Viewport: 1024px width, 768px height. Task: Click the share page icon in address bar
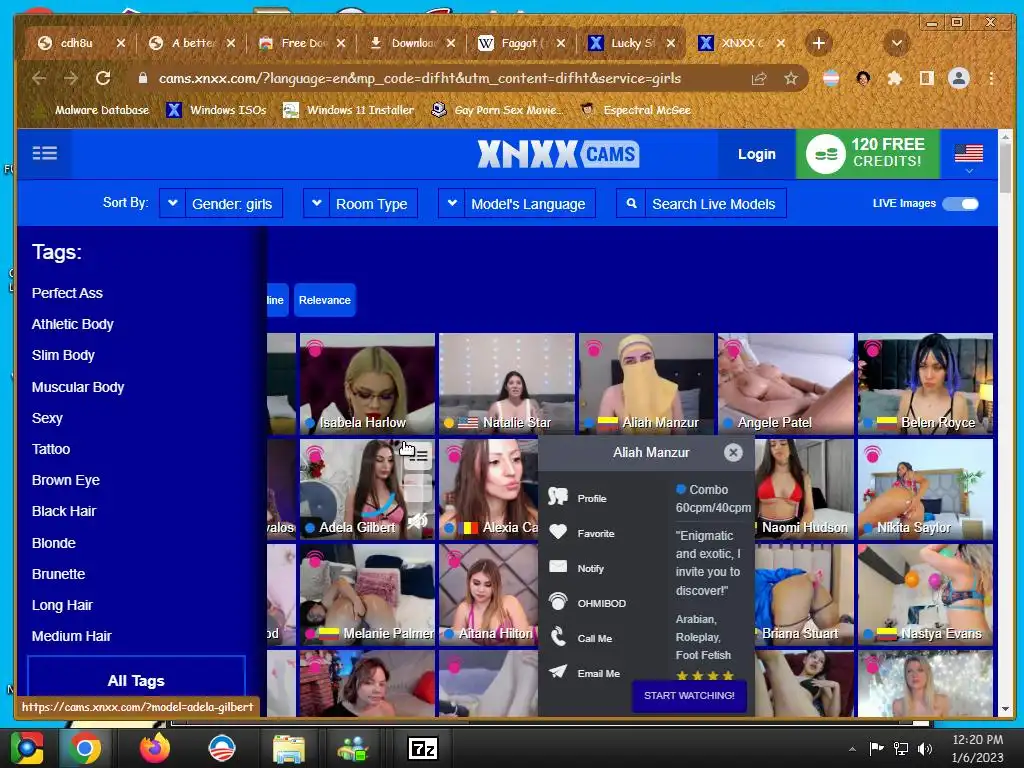click(759, 78)
